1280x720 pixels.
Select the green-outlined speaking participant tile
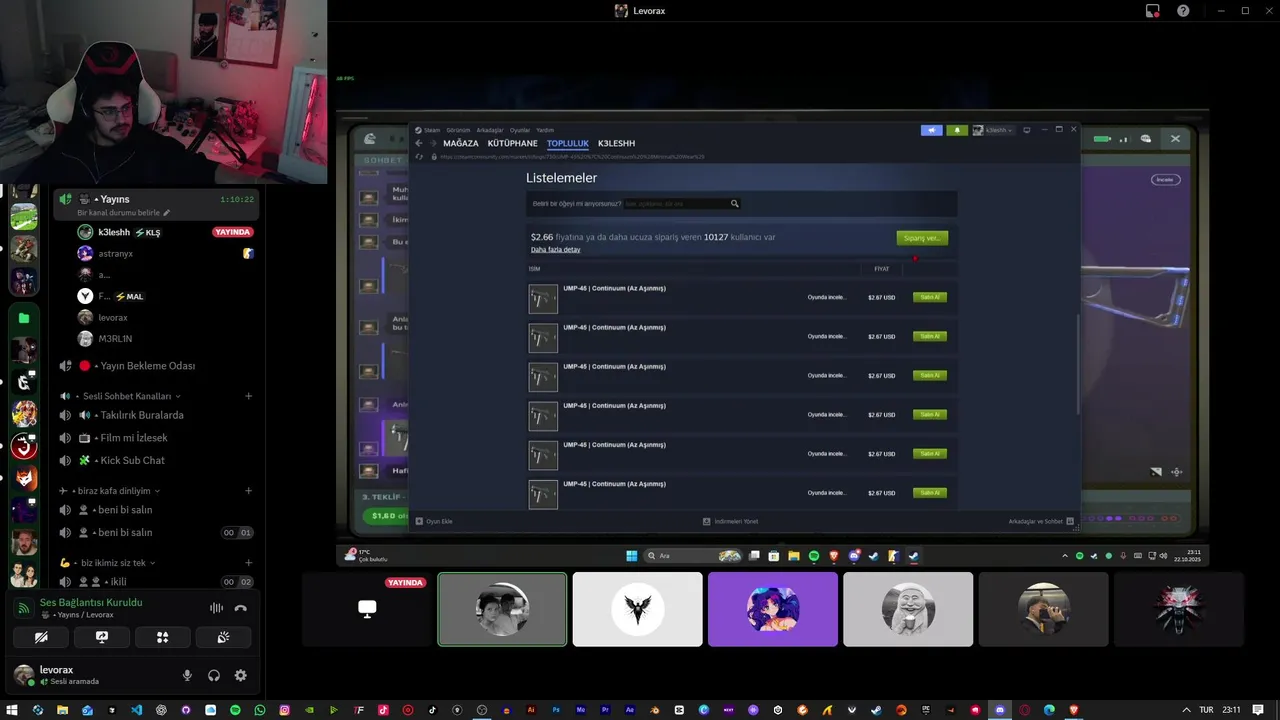[502, 609]
